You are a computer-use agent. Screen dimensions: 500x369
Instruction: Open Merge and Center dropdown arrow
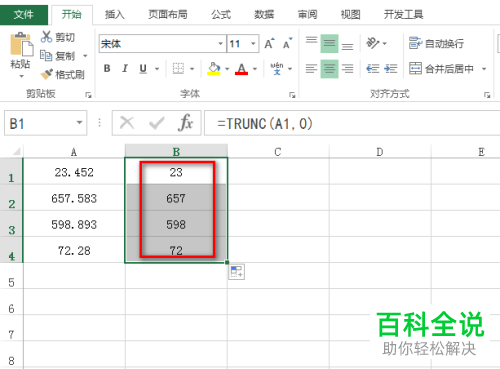pyautogui.click(x=484, y=69)
